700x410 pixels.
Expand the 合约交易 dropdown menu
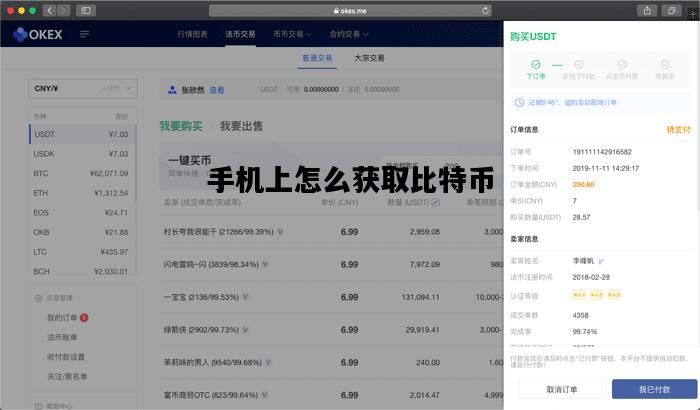click(x=349, y=34)
